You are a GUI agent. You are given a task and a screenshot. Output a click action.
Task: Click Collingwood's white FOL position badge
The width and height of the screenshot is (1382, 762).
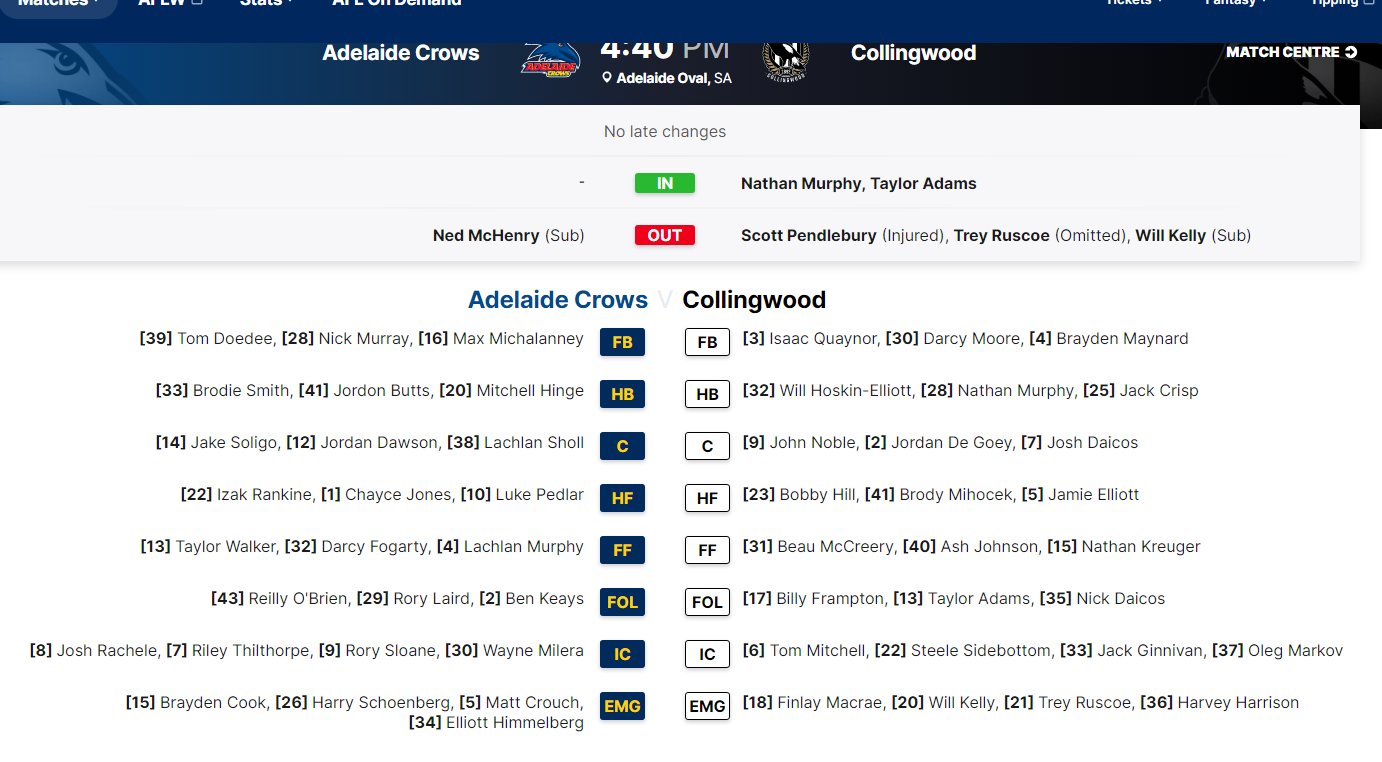click(707, 602)
